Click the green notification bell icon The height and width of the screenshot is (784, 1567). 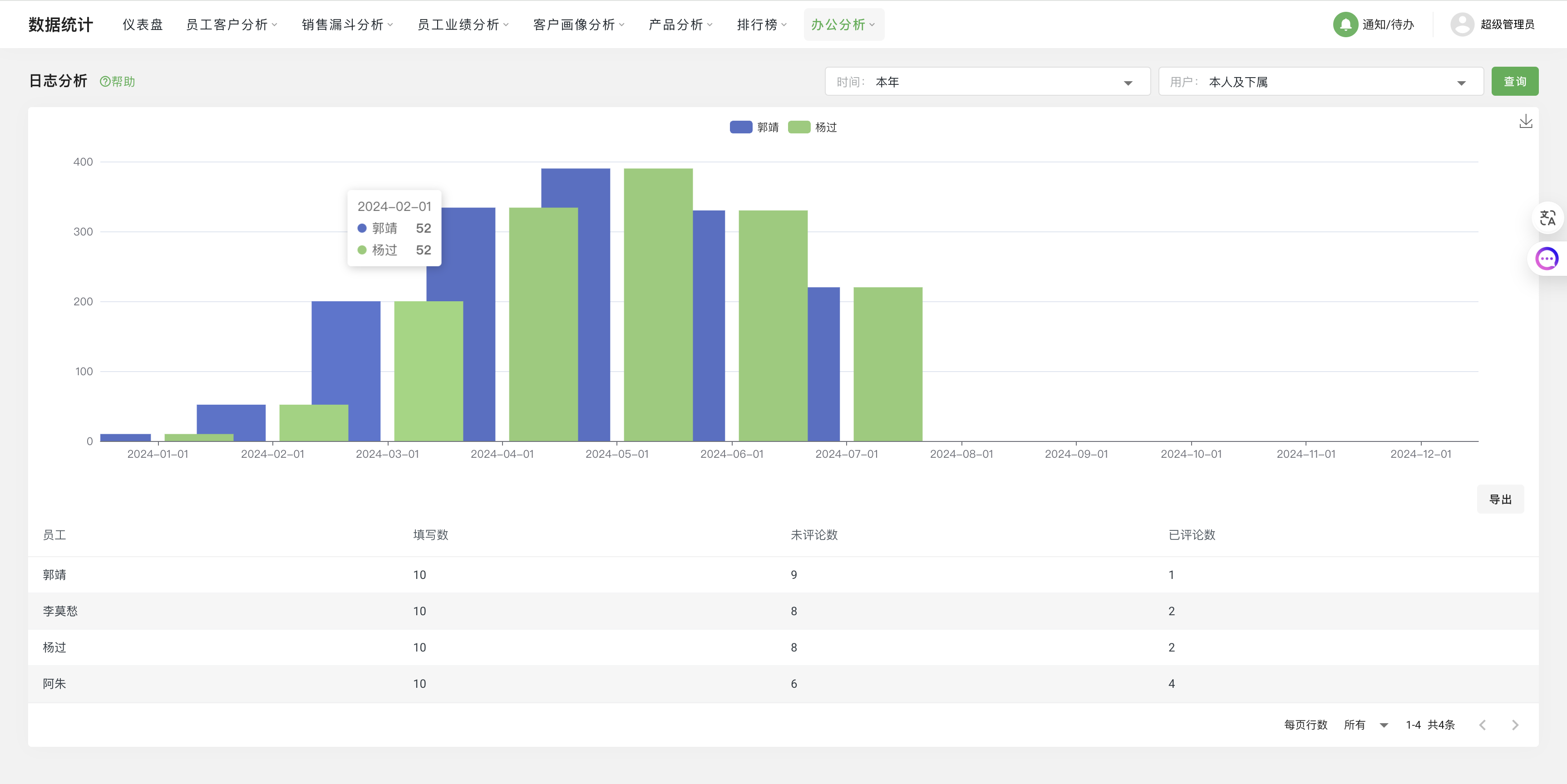point(1345,24)
